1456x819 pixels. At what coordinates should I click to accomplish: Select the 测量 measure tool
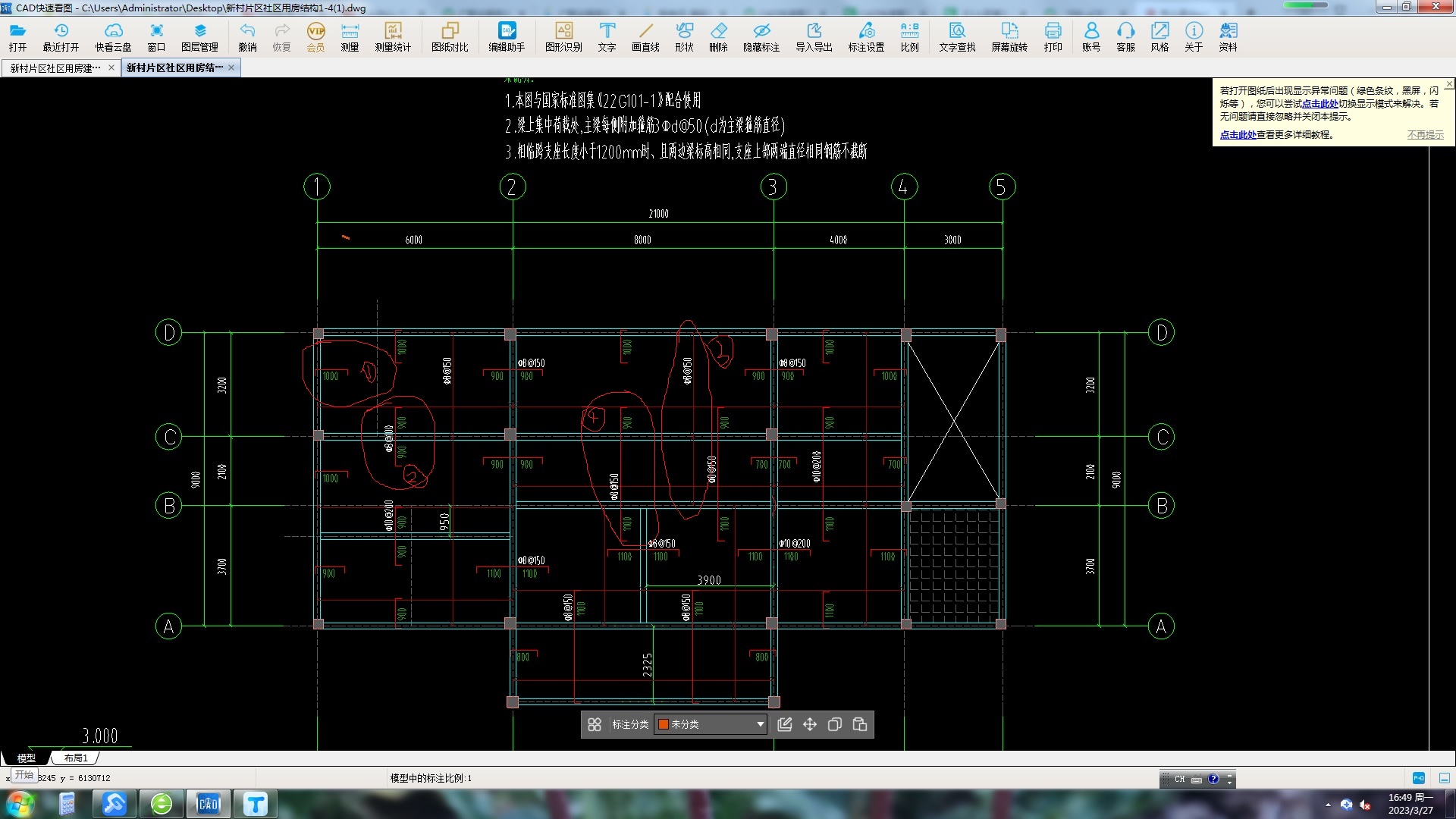(x=350, y=36)
